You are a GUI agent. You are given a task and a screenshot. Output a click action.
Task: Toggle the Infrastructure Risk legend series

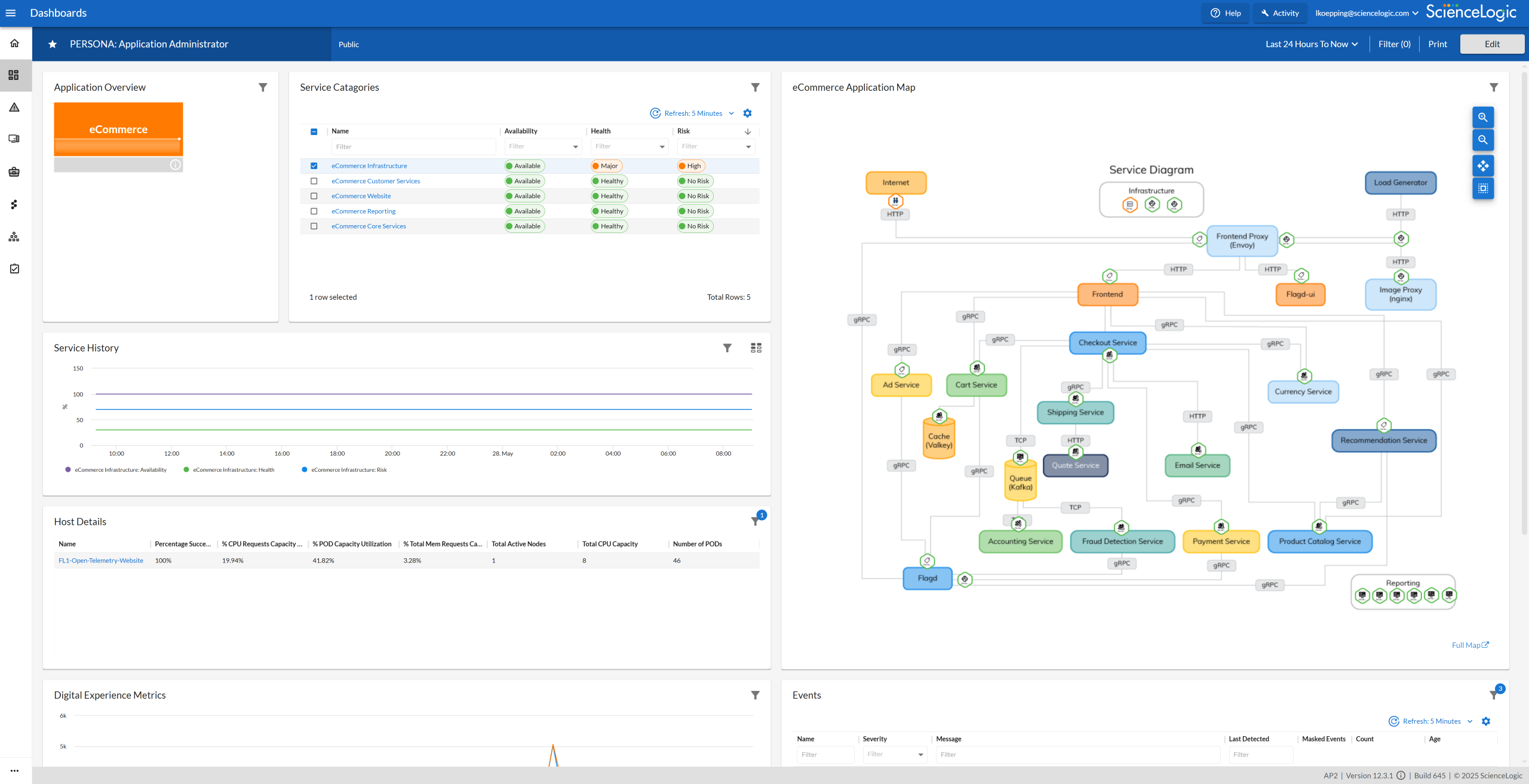pos(345,470)
